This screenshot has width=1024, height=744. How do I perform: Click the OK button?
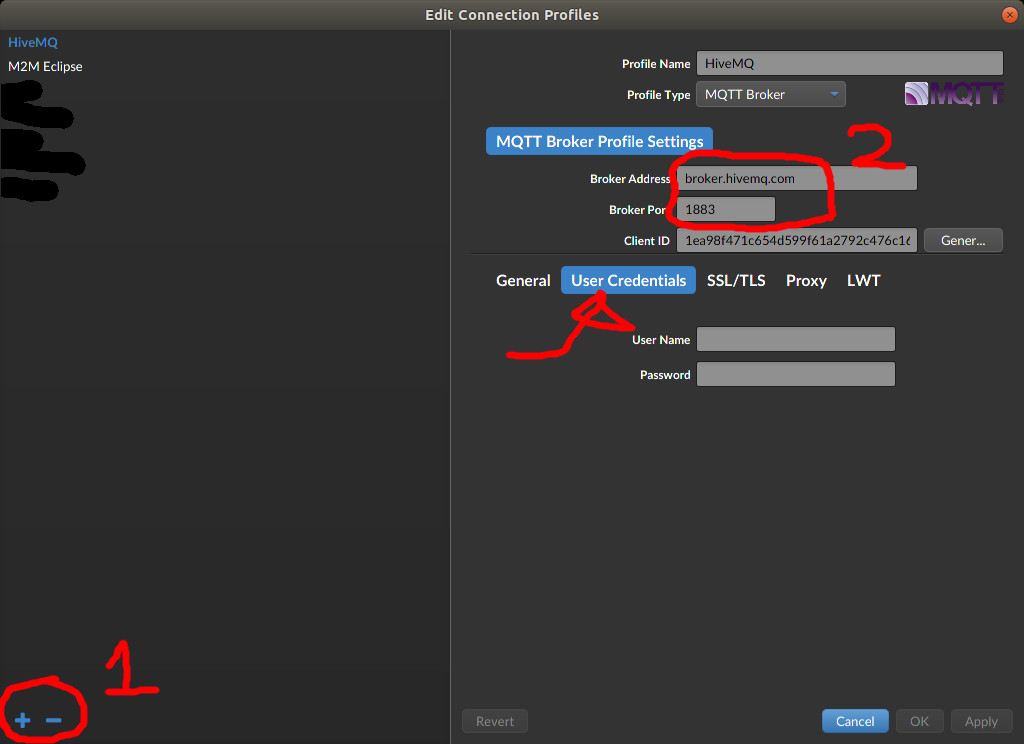pos(920,721)
